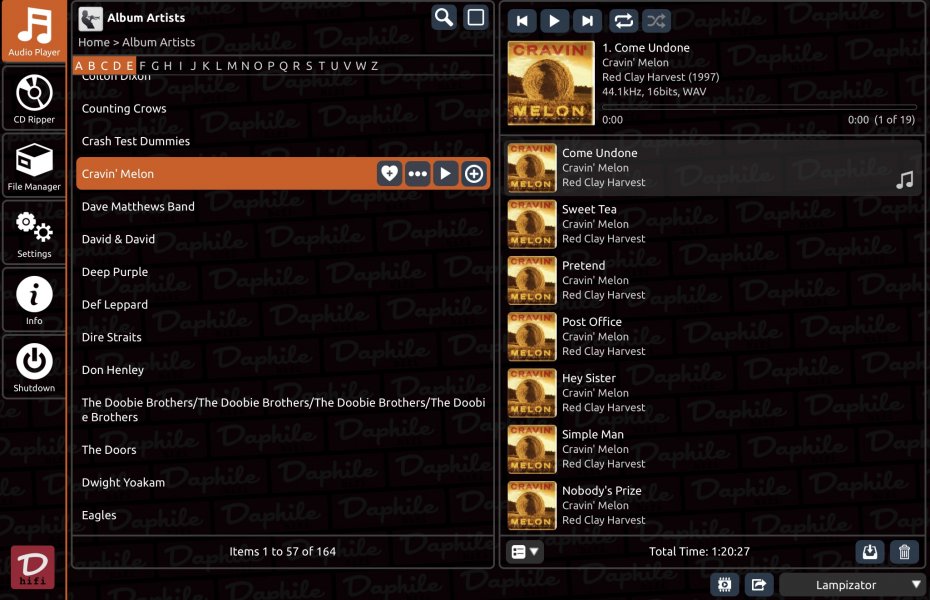Toggle shuffle mode

point(656,21)
